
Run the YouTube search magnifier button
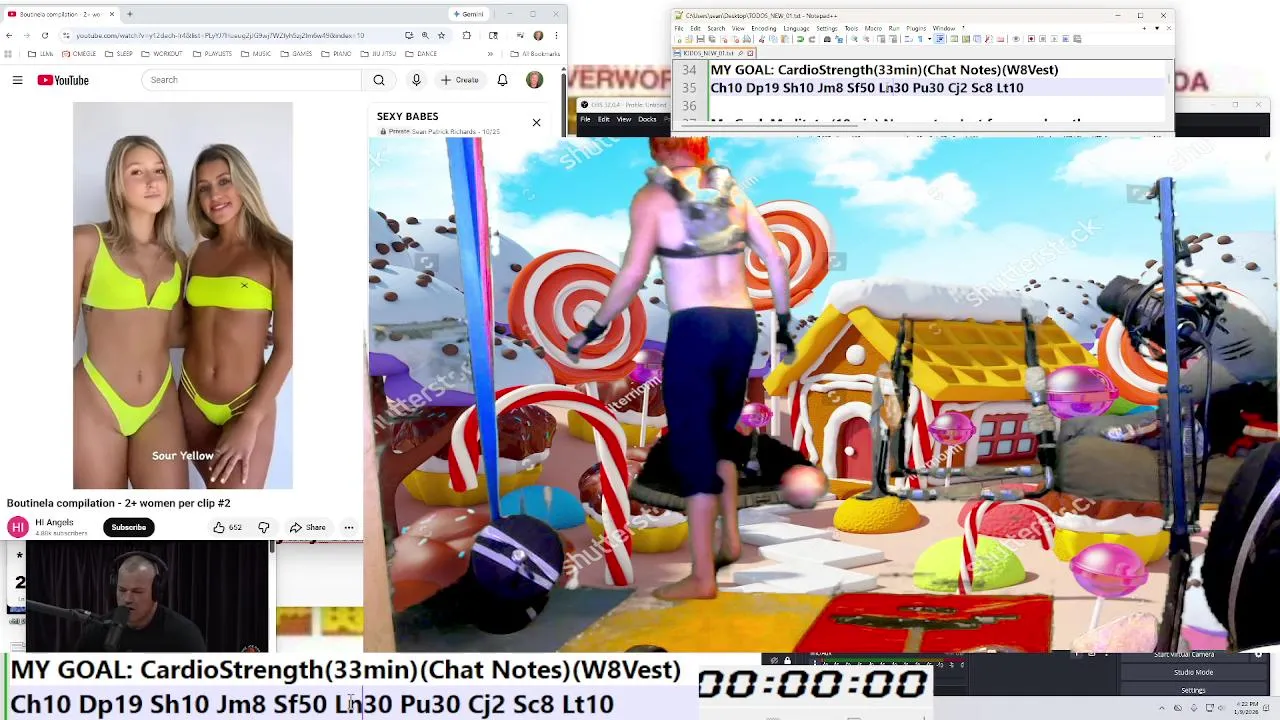pos(379,80)
